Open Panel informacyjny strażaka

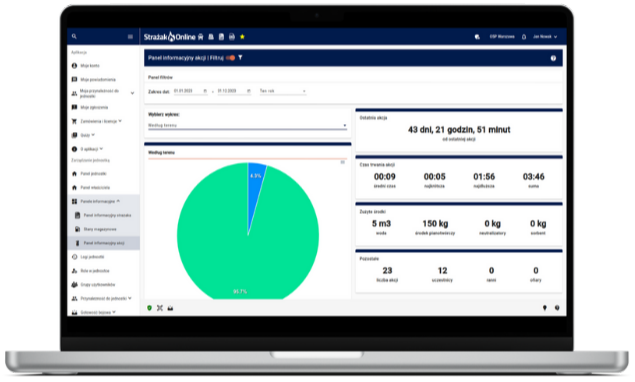(107, 215)
